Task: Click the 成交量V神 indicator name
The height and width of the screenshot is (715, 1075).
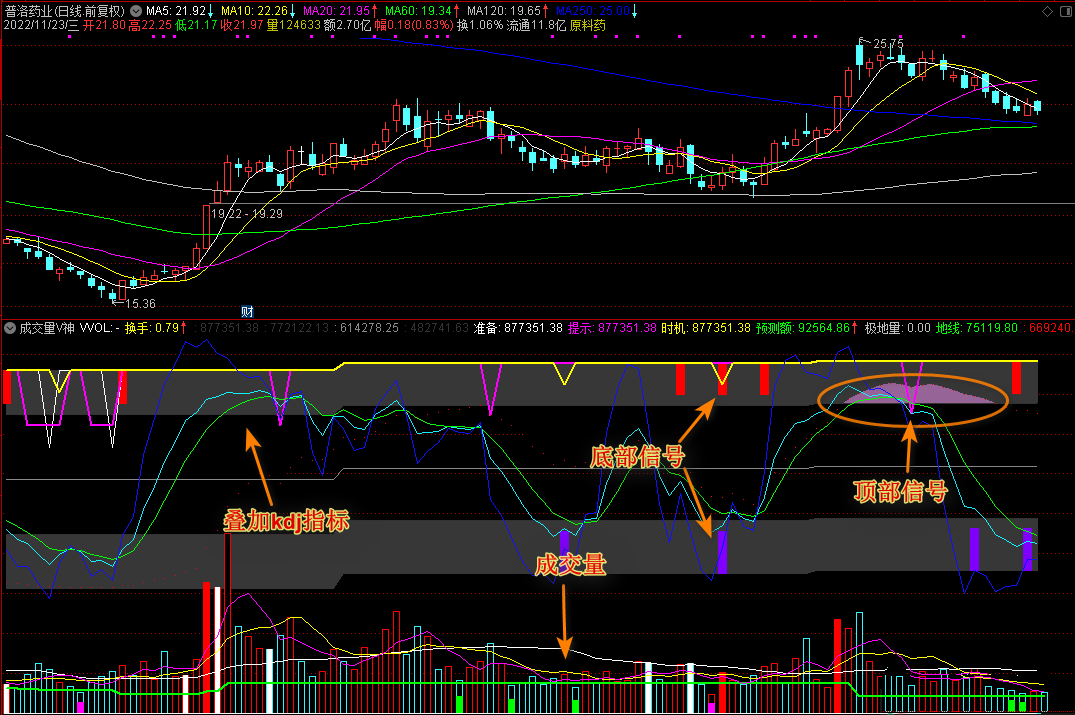Action: 47,328
